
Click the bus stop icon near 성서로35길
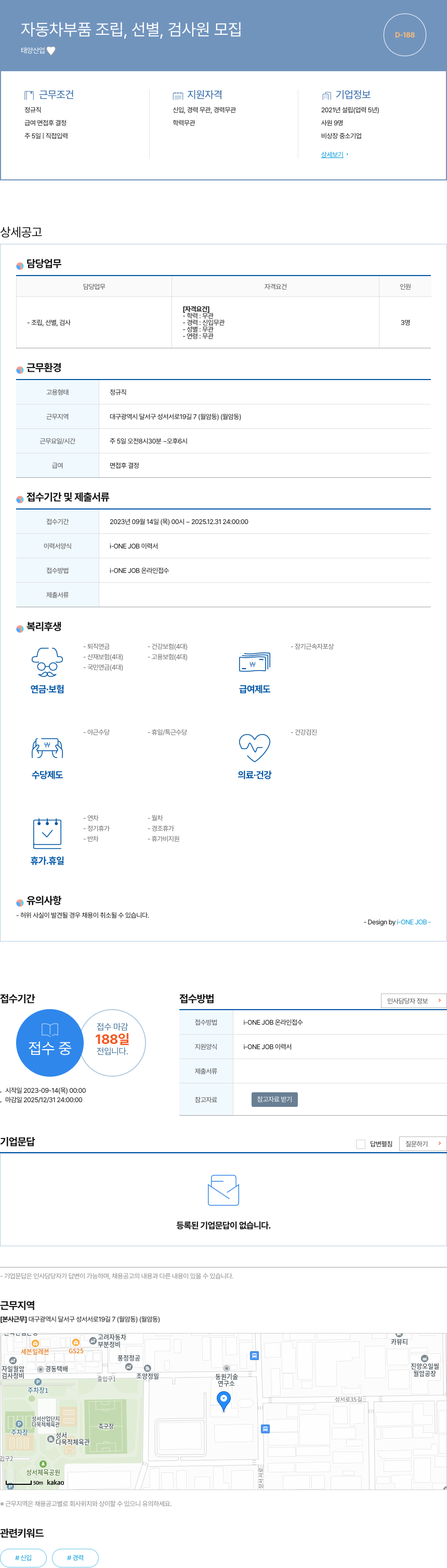[x=265, y=1429]
